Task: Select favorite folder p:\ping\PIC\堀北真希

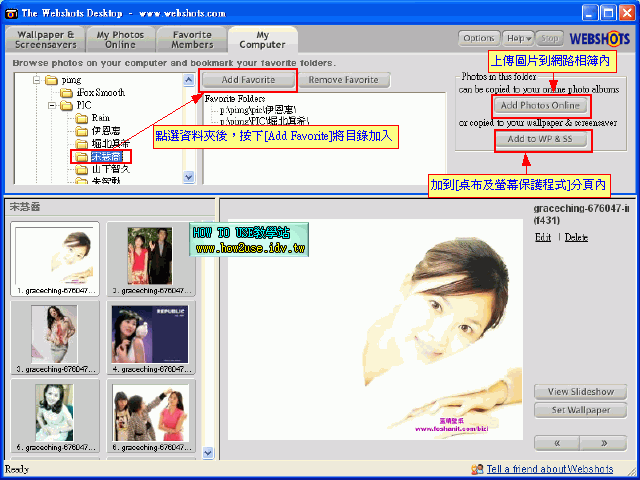Action: pos(264,121)
